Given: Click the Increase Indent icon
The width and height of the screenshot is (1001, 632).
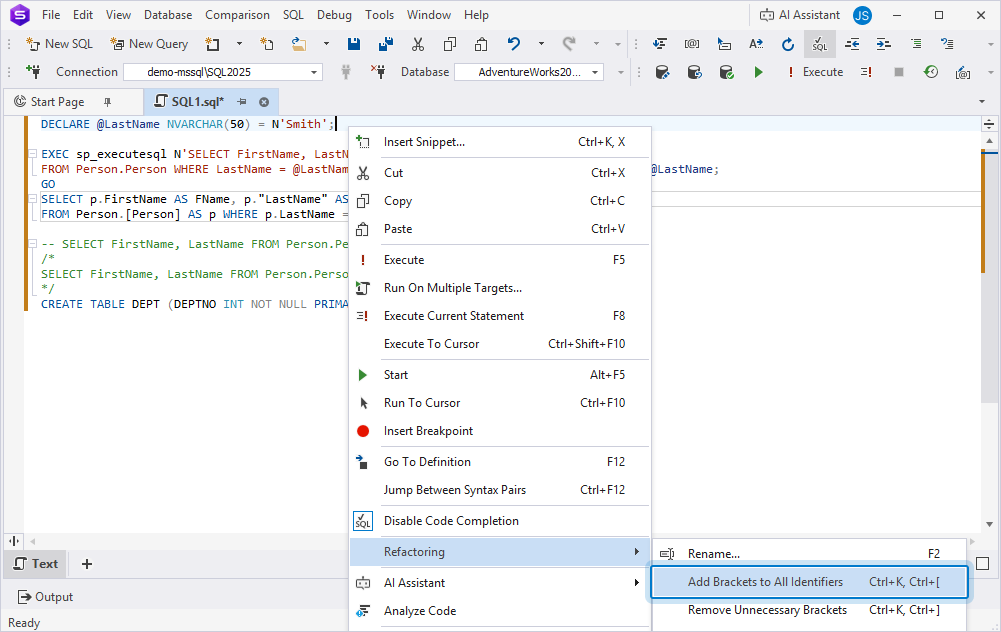Looking at the screenshot, I should [x=884, y=44].
